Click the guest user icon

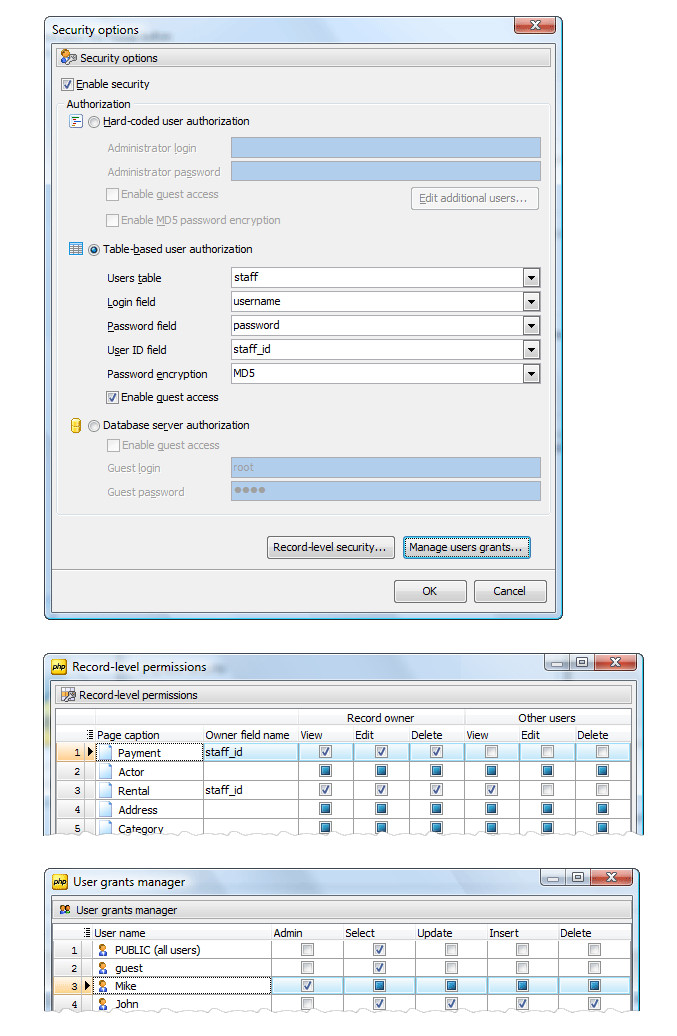(103, 968)
